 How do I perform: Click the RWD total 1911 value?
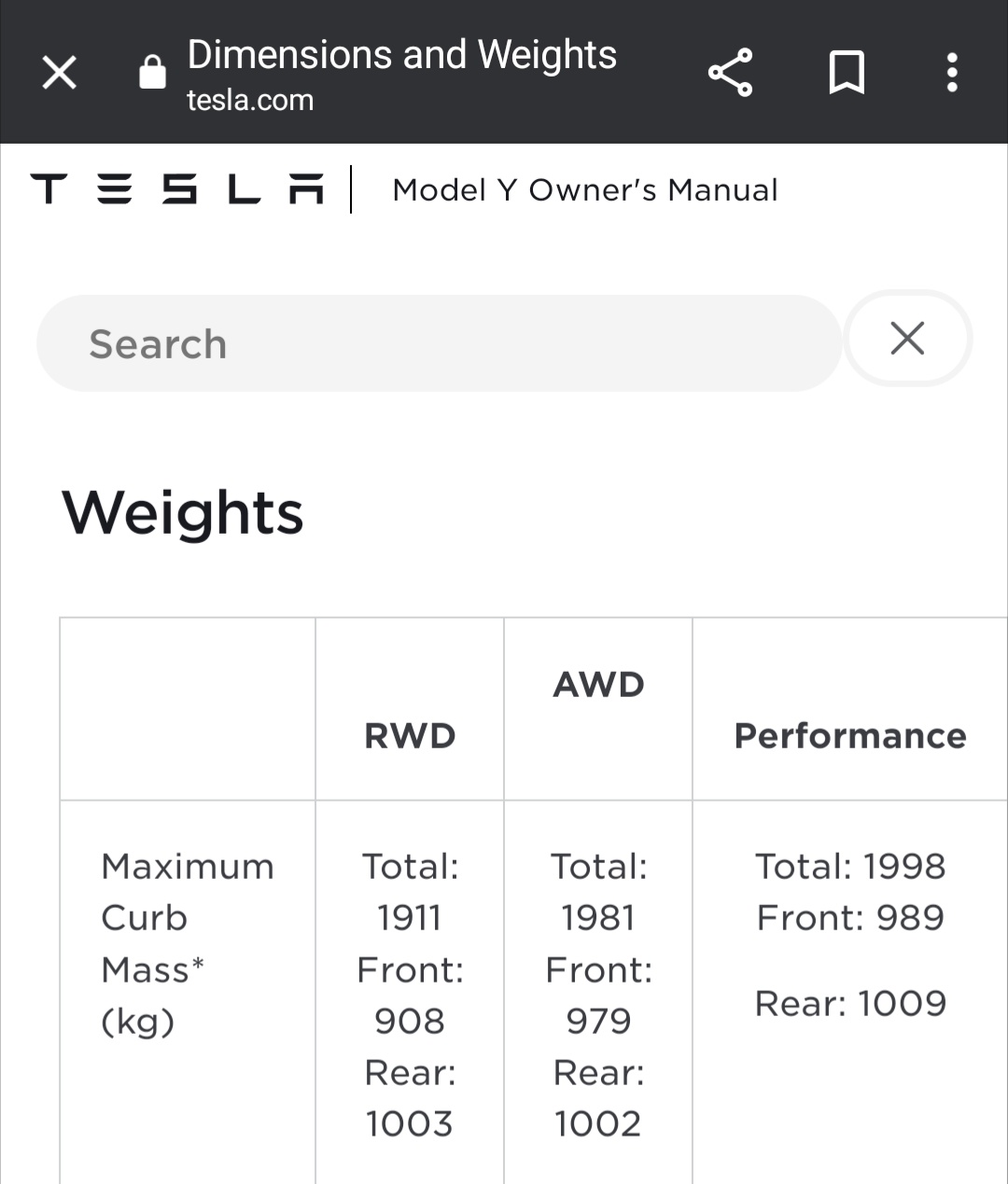[410, 918]
